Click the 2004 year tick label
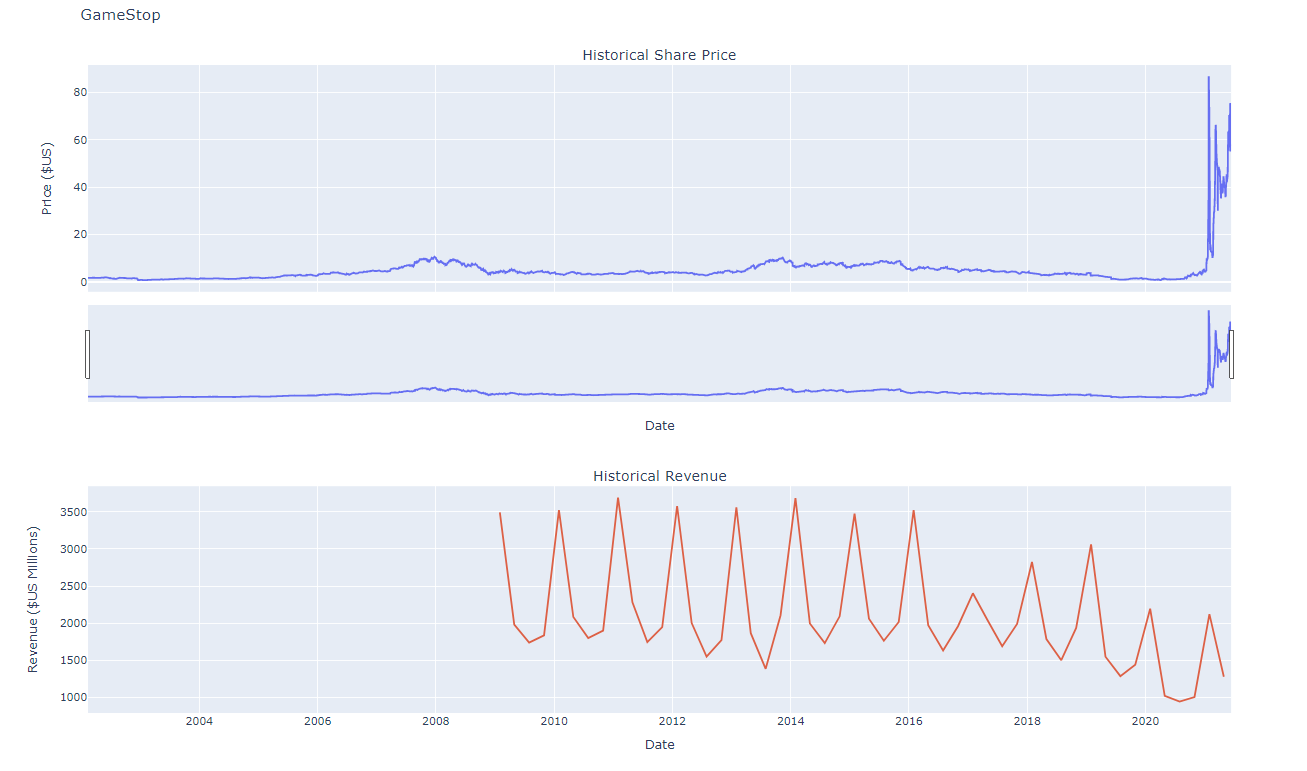 point(199,721)
